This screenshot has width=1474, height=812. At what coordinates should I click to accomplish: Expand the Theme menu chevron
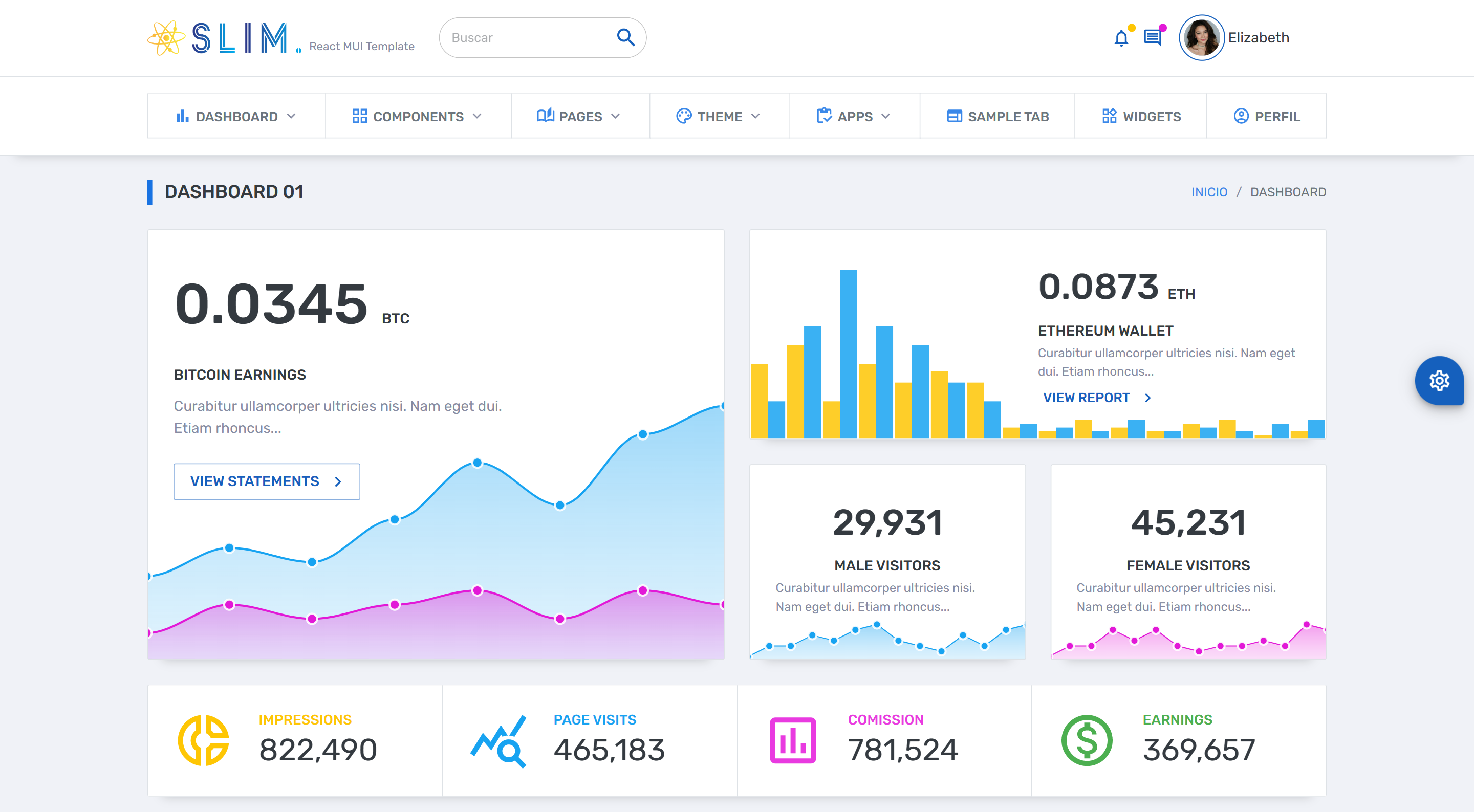[x=755, y=116]
